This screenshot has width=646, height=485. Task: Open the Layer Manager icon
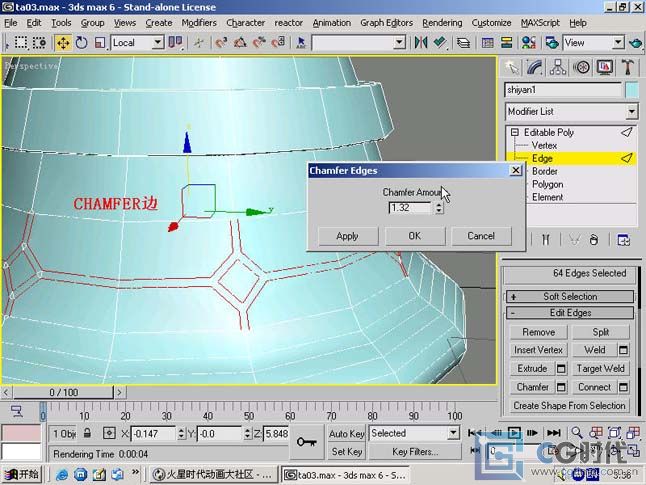463,42
